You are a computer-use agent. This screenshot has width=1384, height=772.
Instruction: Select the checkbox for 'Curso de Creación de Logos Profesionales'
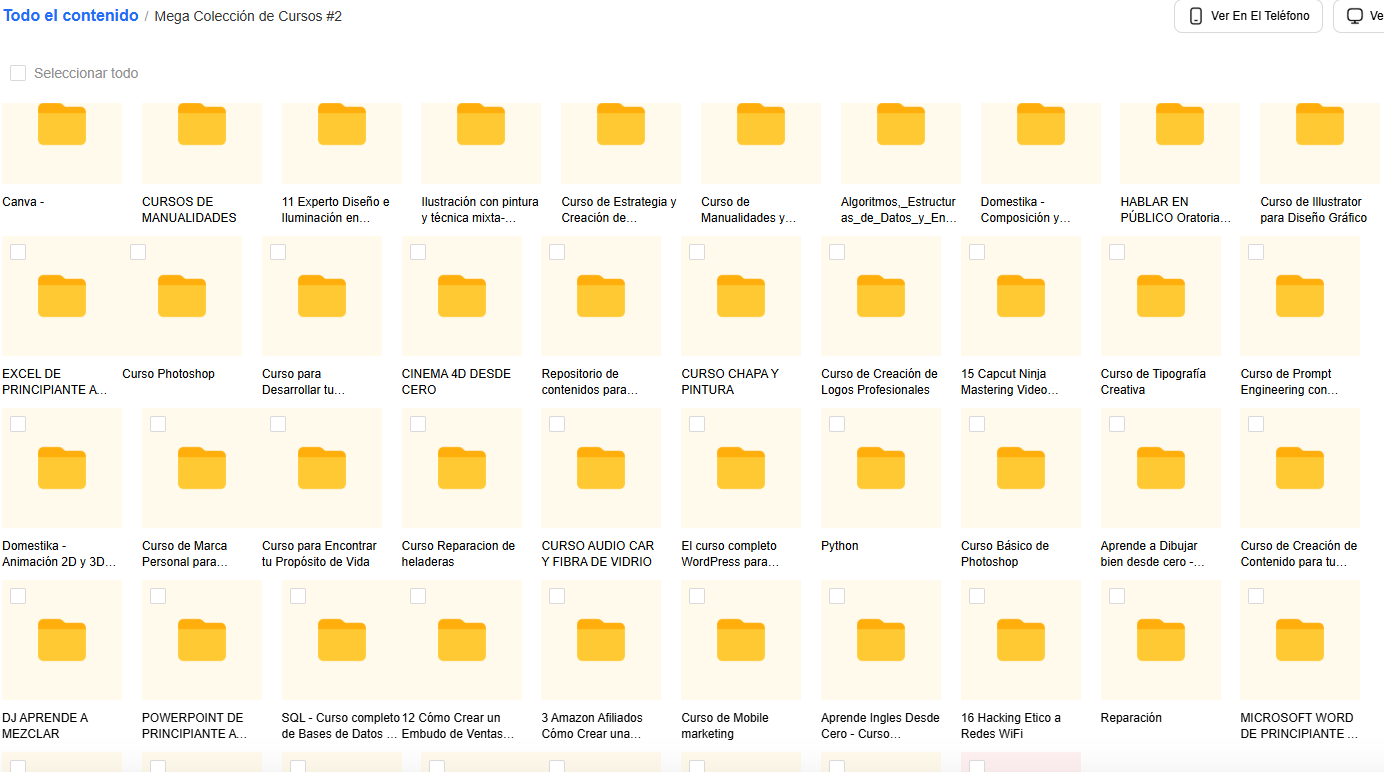coord(837,252)
